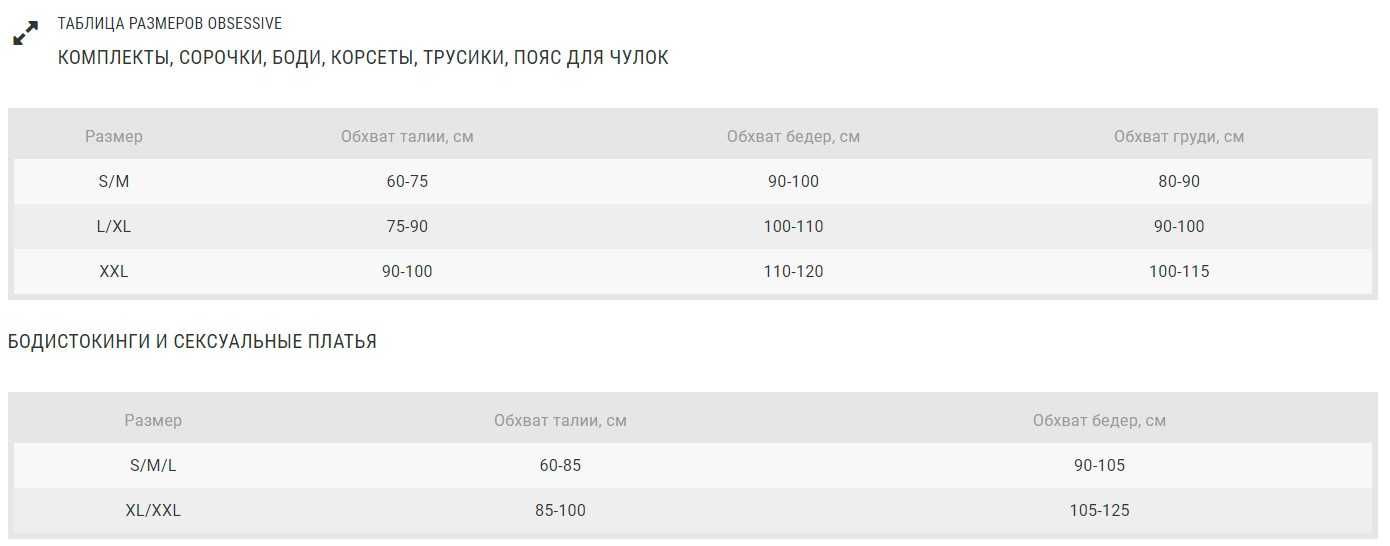Click 'Обхват бедер, см' header in first table

793,136
